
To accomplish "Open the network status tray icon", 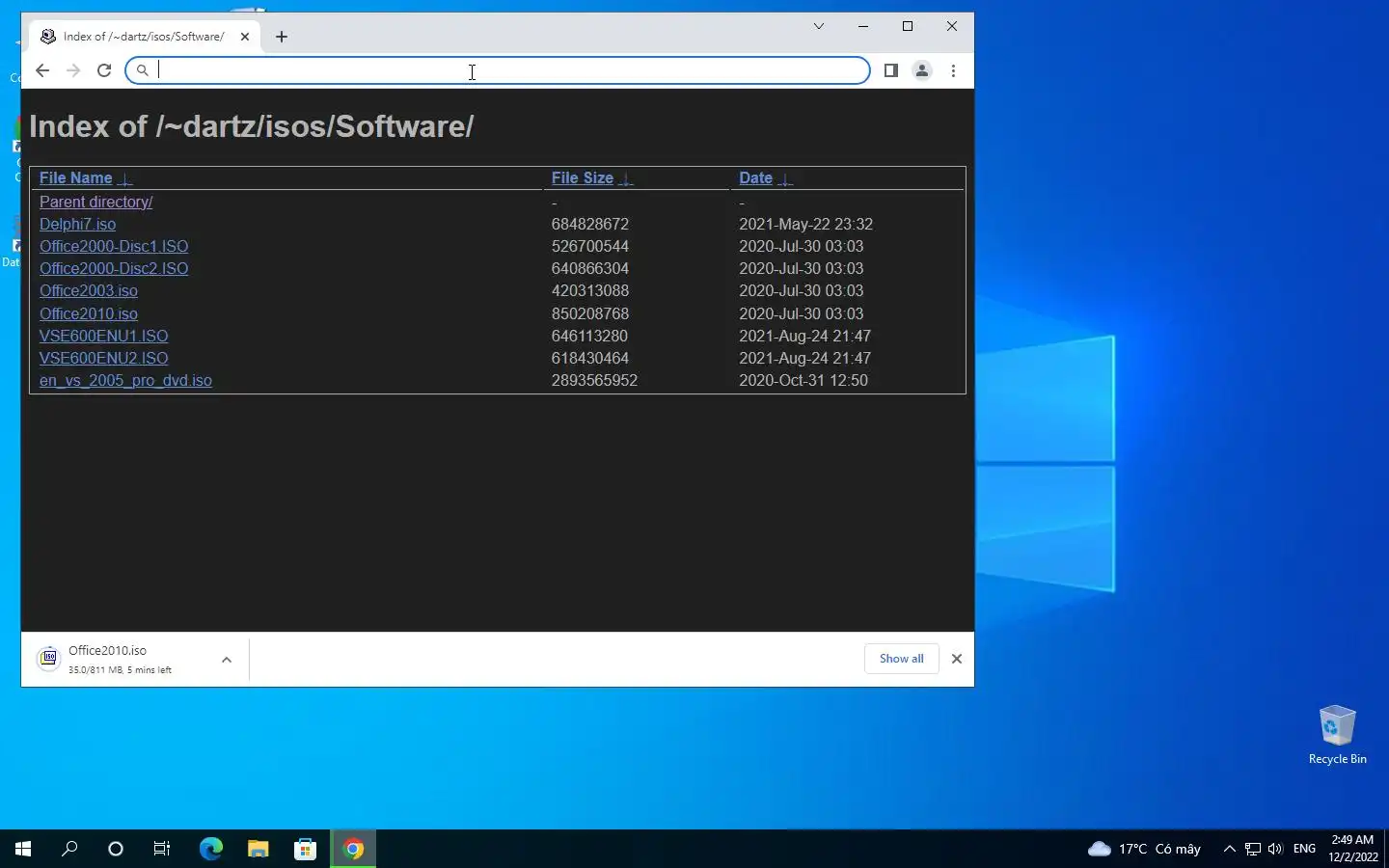I will (1252, 849).
